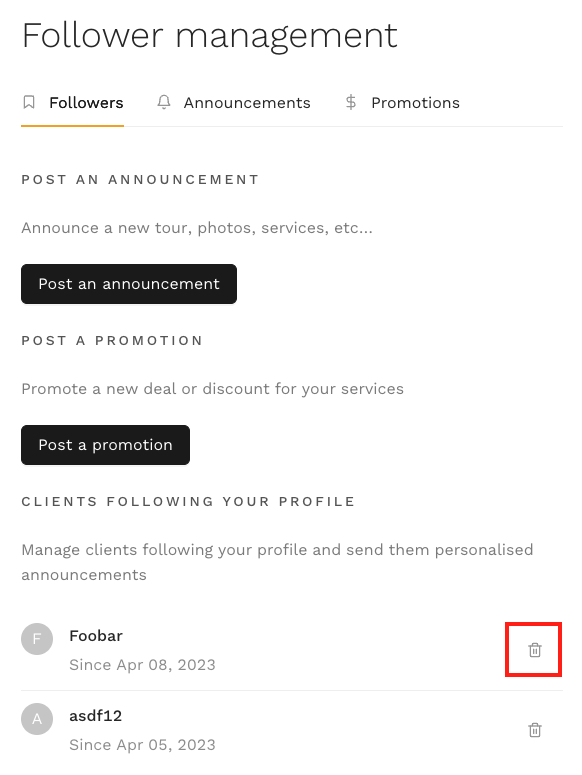Click the Announce a new tour description text
The height and width of the screenshot is (775, 582).
197,228
